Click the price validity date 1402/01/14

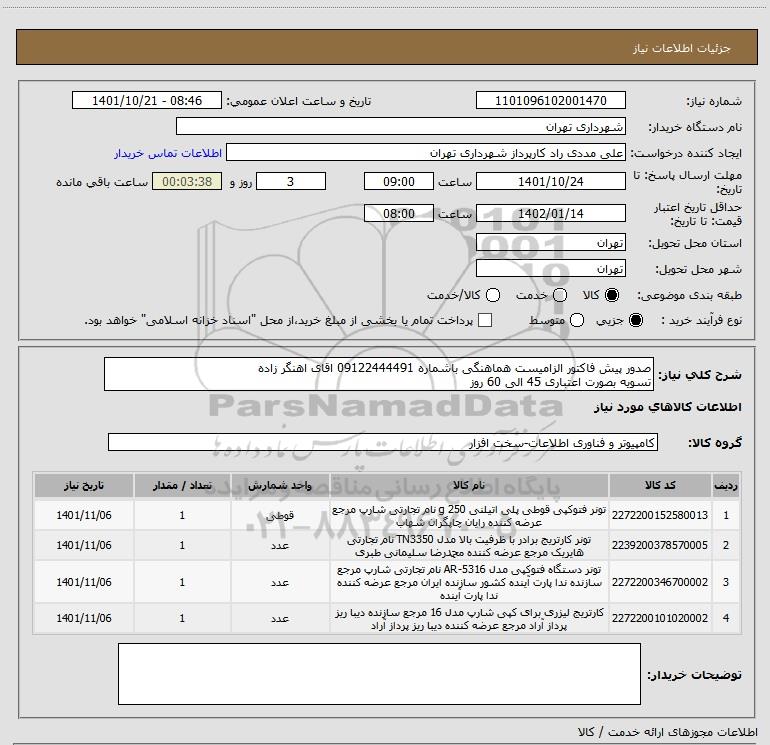(550, 214)
